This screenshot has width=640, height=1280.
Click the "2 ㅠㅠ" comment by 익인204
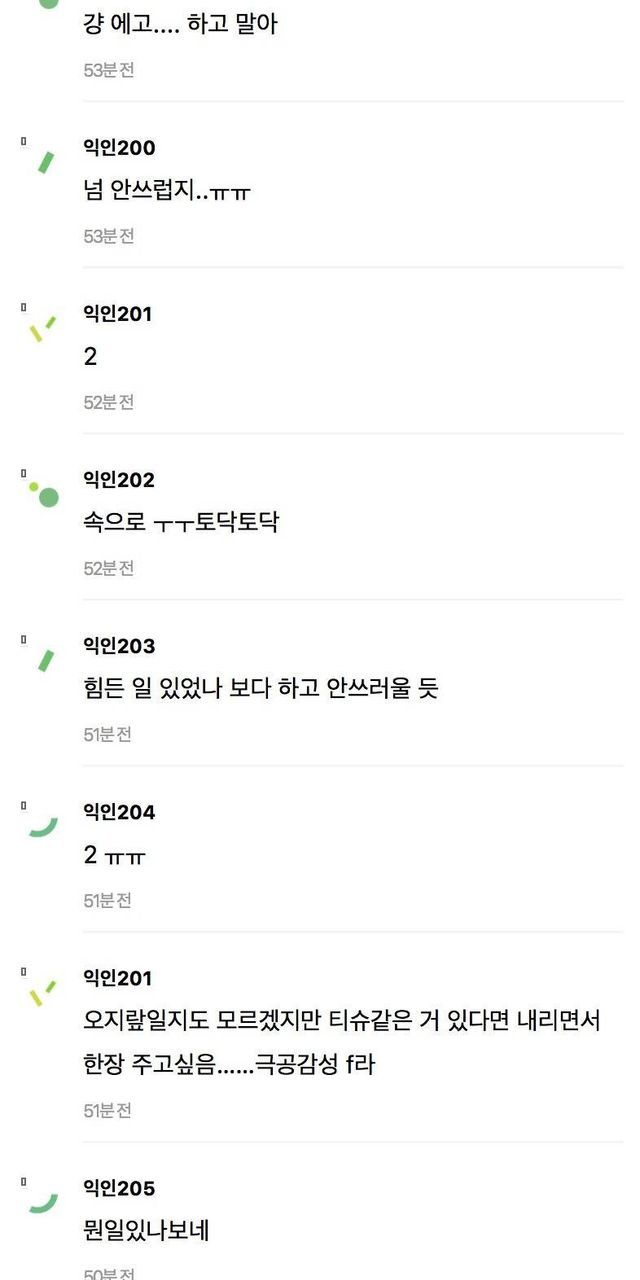tap(116, 855)
